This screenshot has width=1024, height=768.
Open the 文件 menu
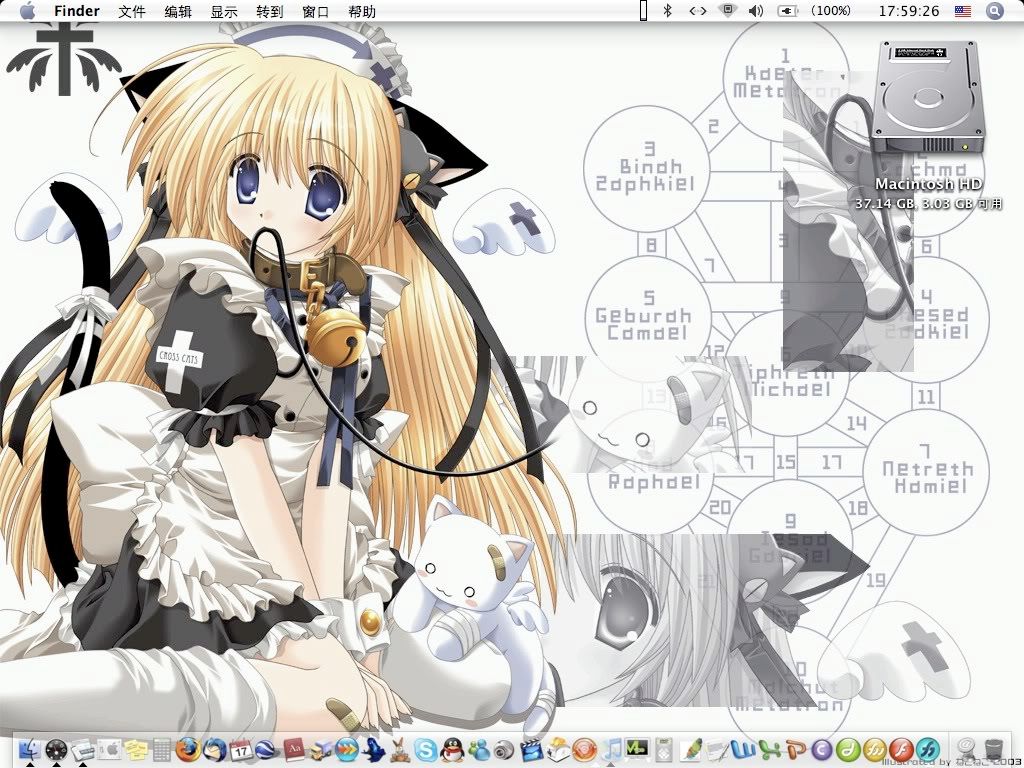(x=131, y=11)
